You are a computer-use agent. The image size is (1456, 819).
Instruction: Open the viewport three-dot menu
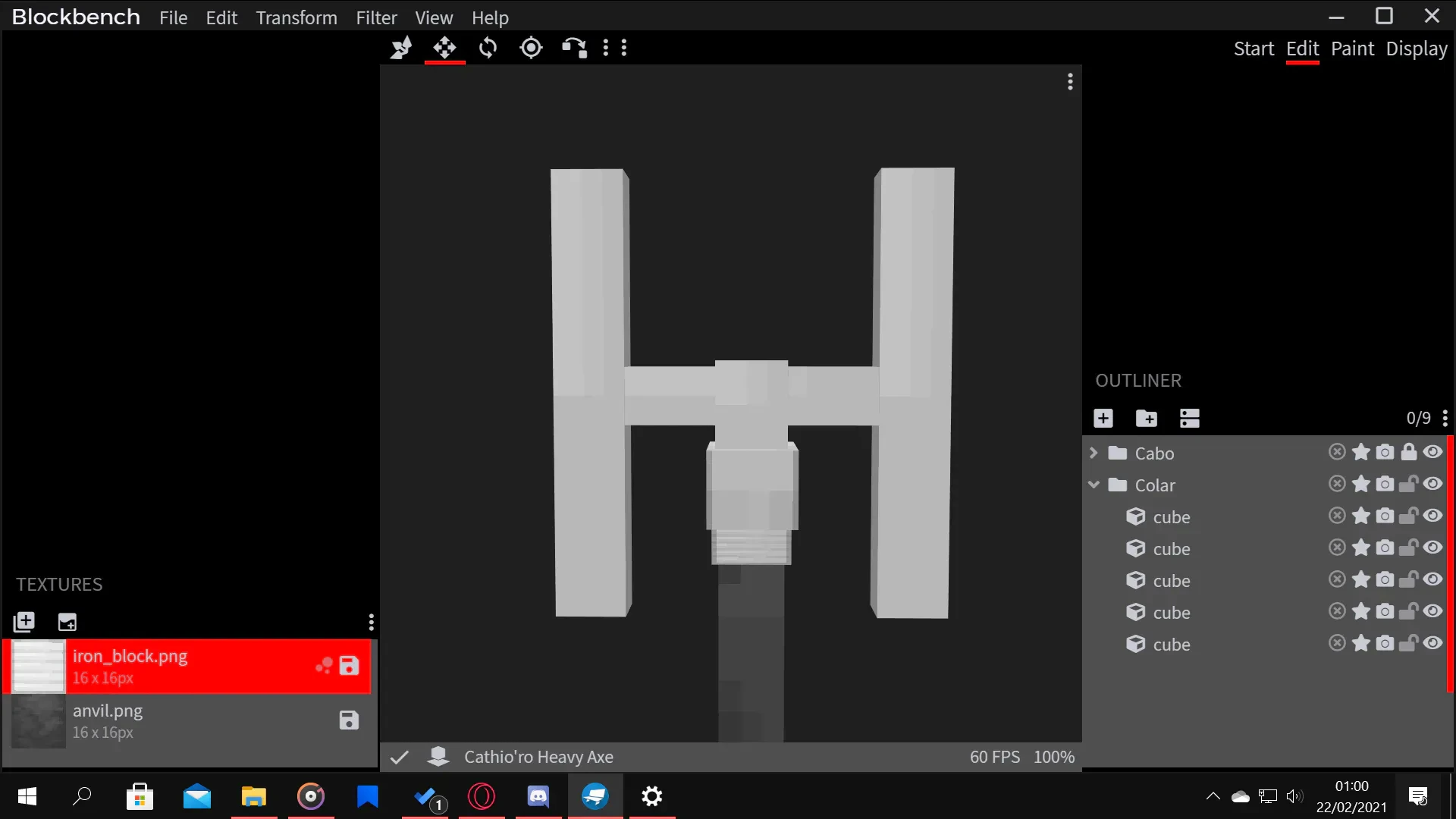click(1070, 81)
